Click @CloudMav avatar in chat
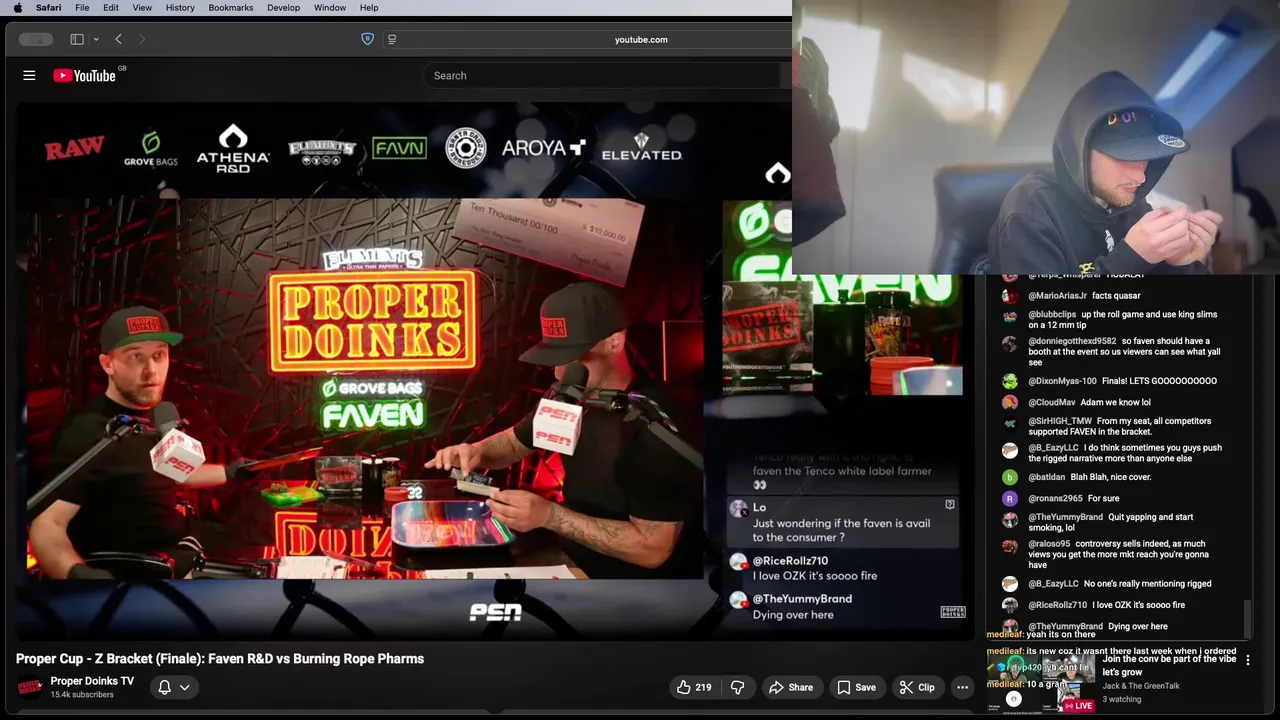 (1010, 402)
